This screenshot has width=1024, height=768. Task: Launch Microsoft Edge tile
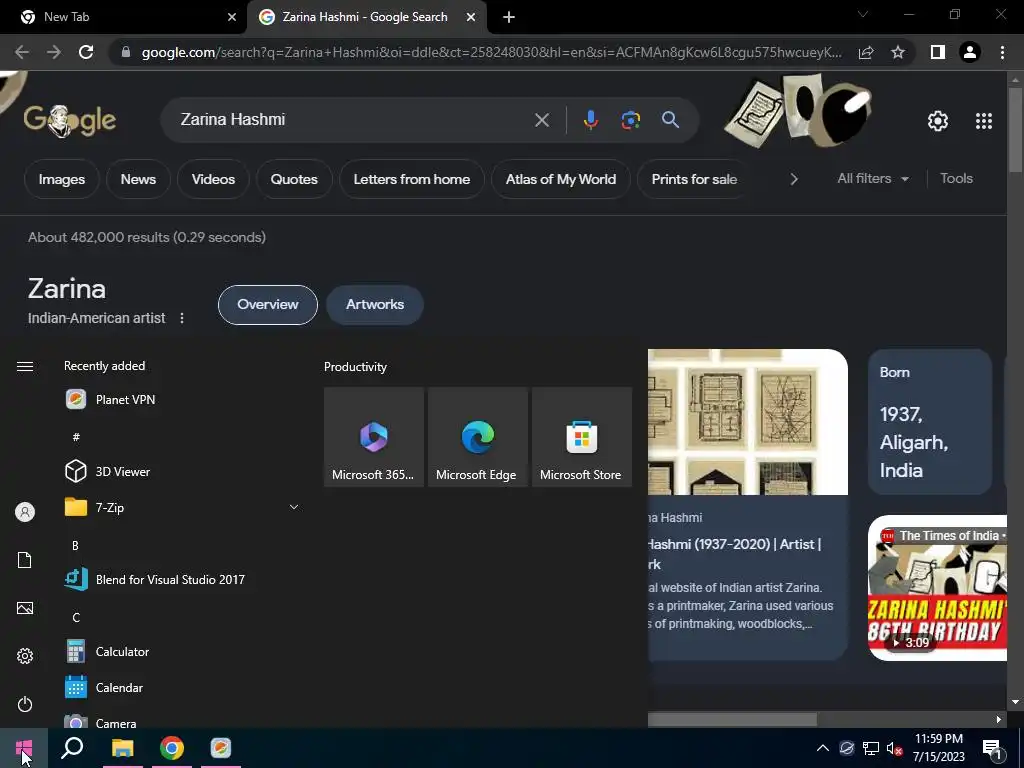coord(477,437)
